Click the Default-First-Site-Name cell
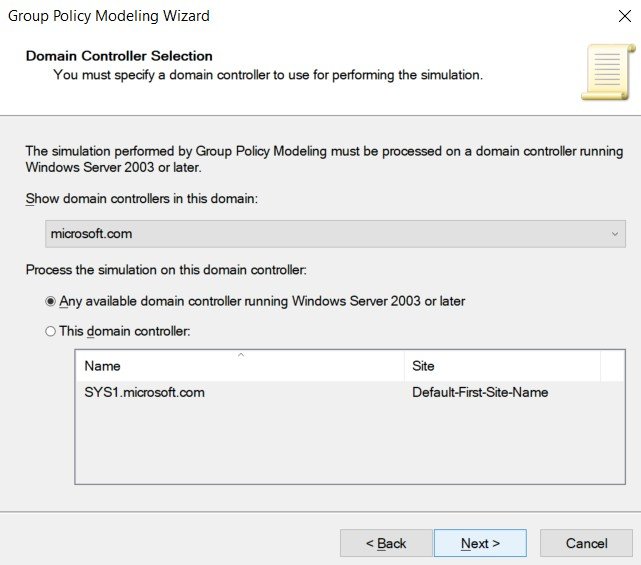This screenshot has height=565, width=641. 480,392
